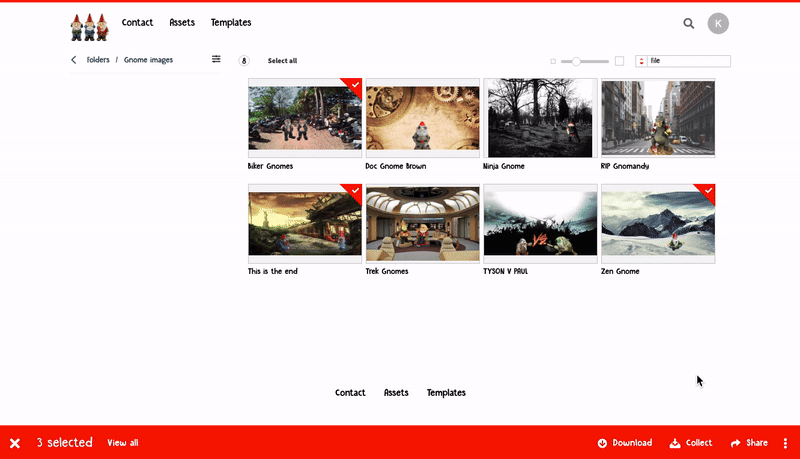Image resolution: width=800 pixels, height=459 pixels.
Task: Click the Share label text
Action: click(757, 443)
